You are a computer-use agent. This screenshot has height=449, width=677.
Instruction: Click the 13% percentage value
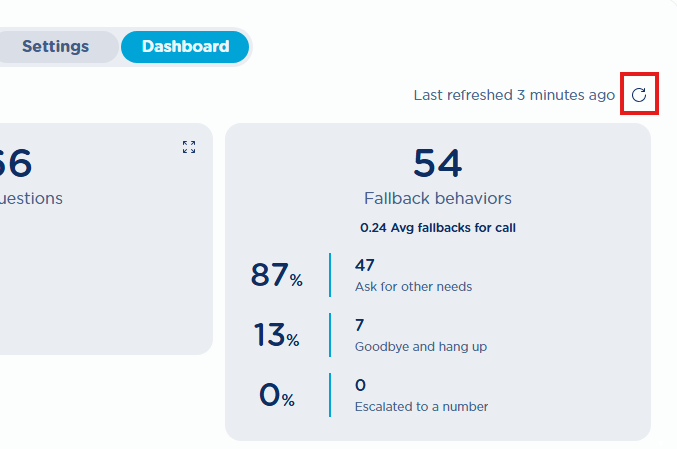tap(276, 335)
